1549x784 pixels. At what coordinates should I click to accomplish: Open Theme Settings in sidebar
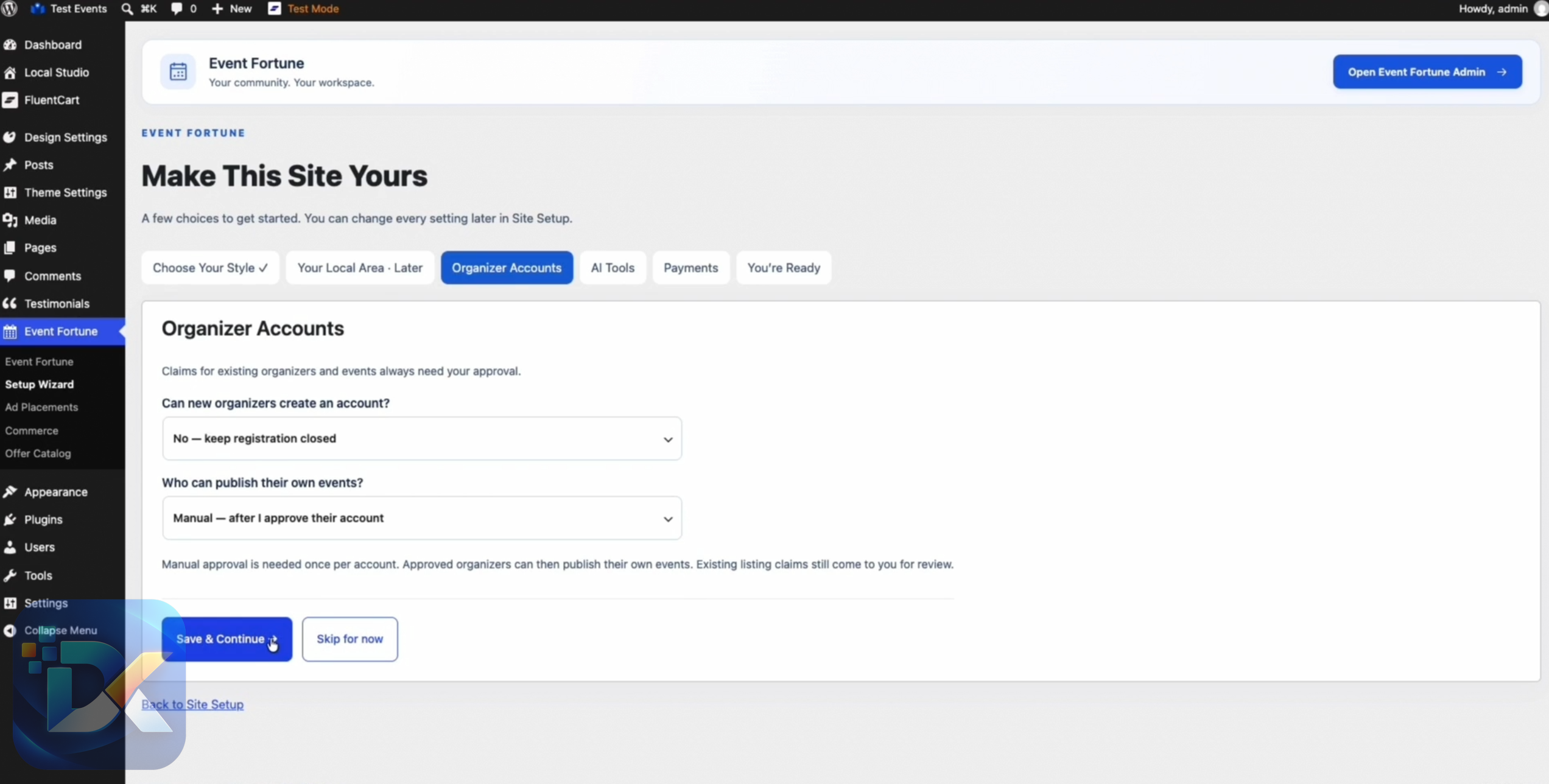(x=62, y=192)
